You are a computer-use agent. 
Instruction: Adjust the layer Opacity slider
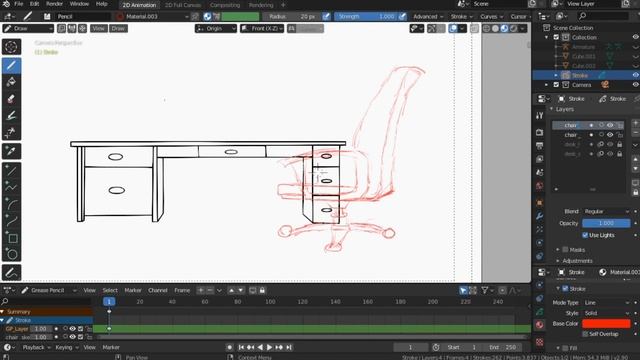[606, 223]
